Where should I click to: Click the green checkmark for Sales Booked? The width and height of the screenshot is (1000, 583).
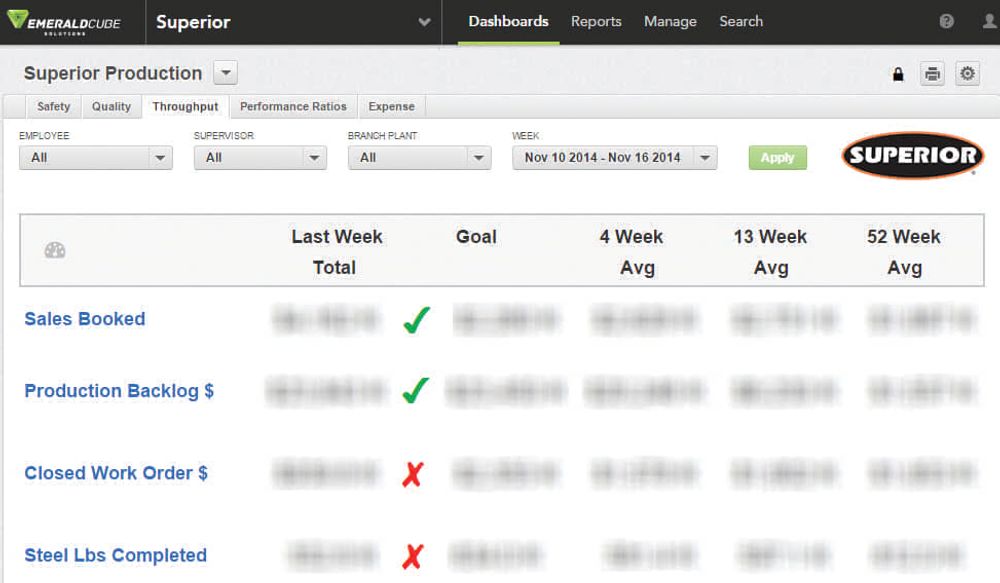(416, 320)
